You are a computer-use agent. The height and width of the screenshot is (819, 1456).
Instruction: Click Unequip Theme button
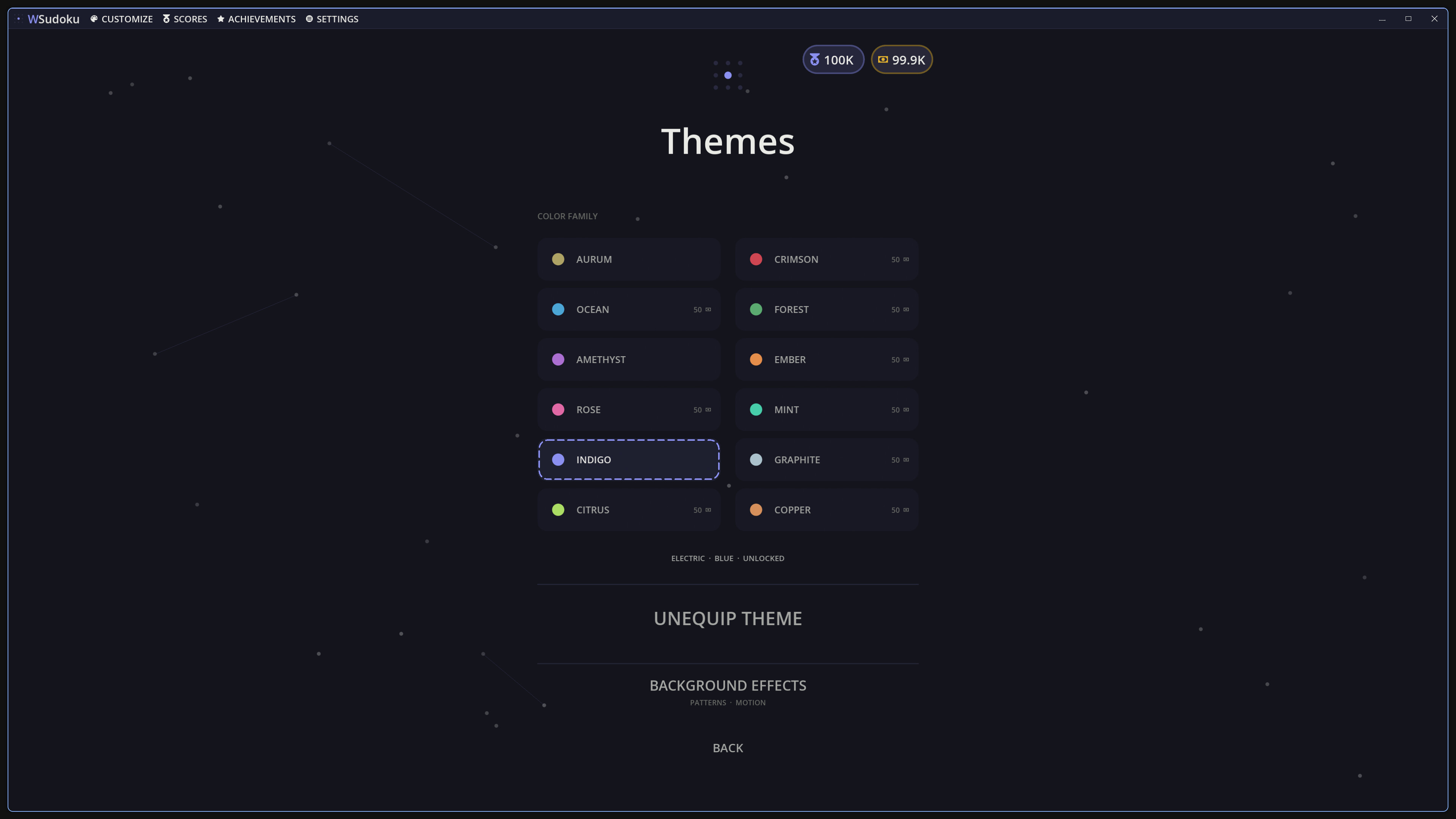728,618
